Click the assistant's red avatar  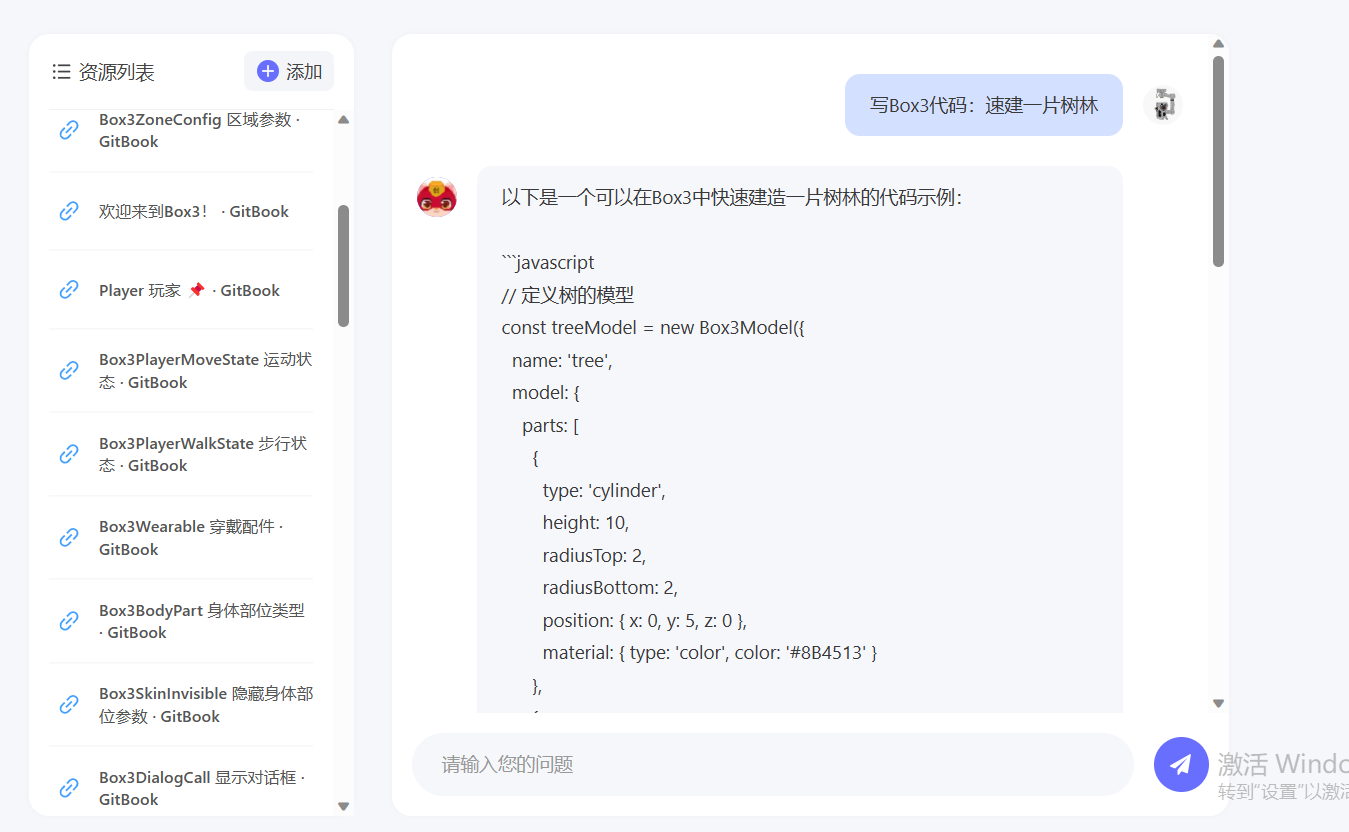point(437,197)
